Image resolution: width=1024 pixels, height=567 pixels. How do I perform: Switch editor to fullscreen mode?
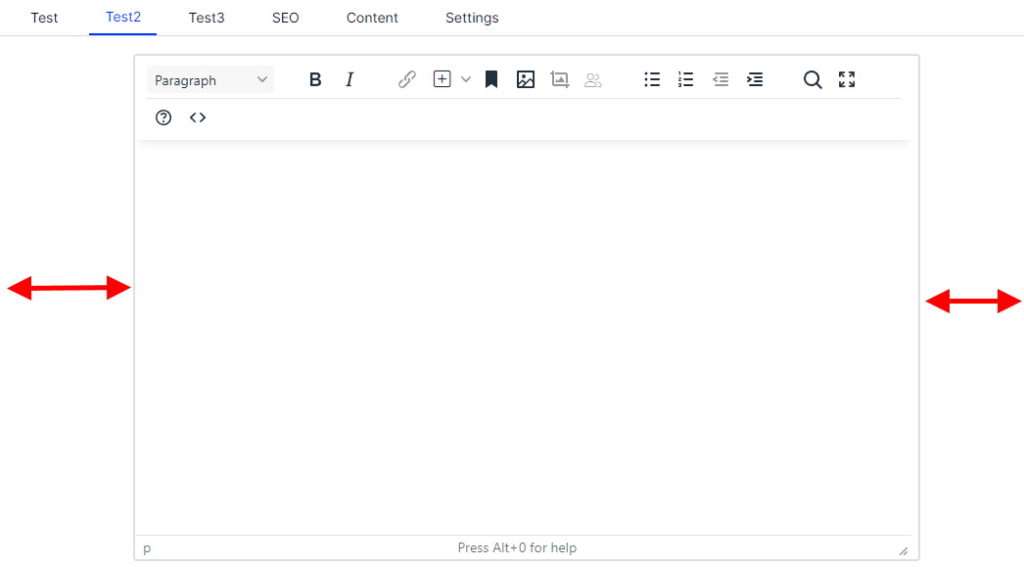click(847, 80)
